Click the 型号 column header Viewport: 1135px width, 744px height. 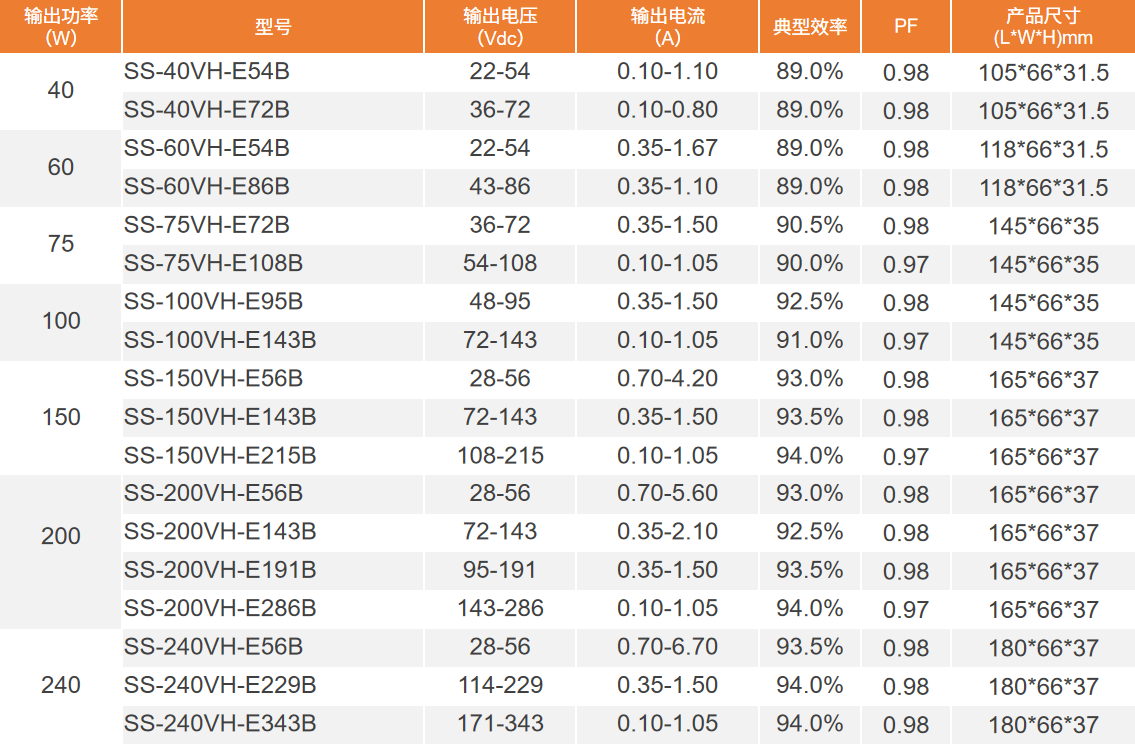pos(272,27)
